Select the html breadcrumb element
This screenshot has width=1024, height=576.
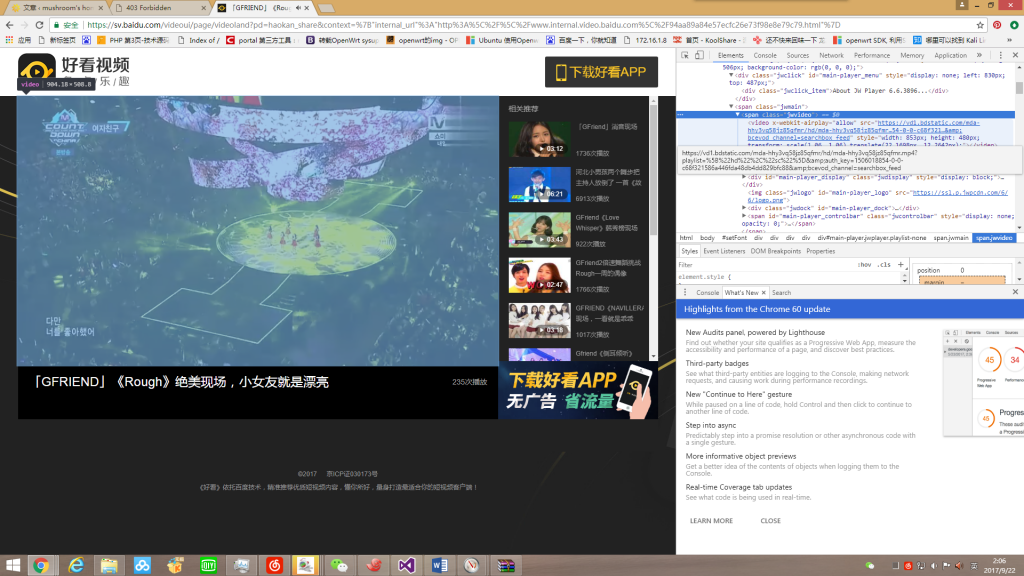686,238
